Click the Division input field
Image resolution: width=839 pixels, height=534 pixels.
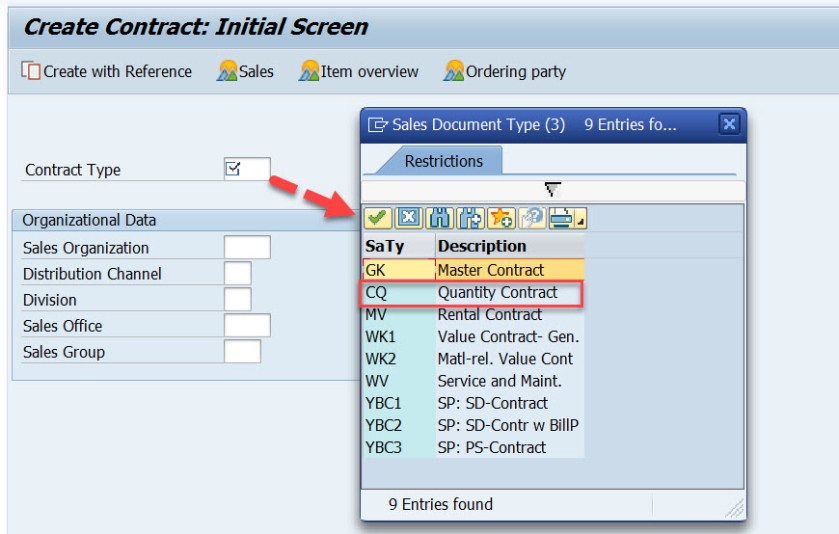[x=238, y=299]
